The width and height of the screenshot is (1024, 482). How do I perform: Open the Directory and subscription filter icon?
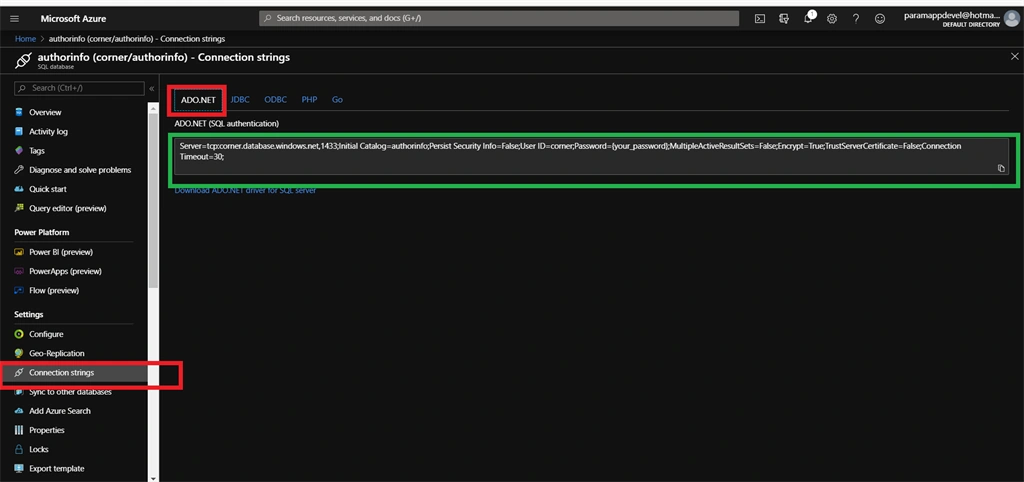tap(784, 19)
